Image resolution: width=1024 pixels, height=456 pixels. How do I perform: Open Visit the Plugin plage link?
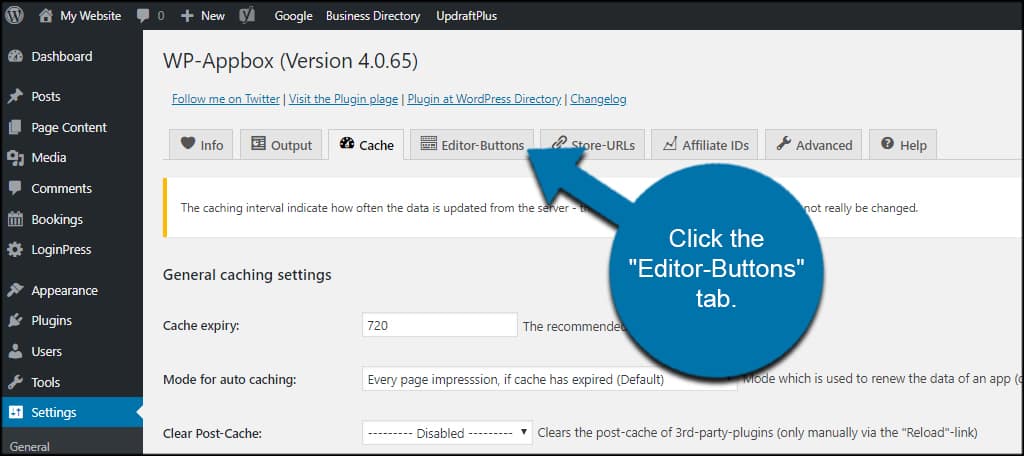[344, 99]
